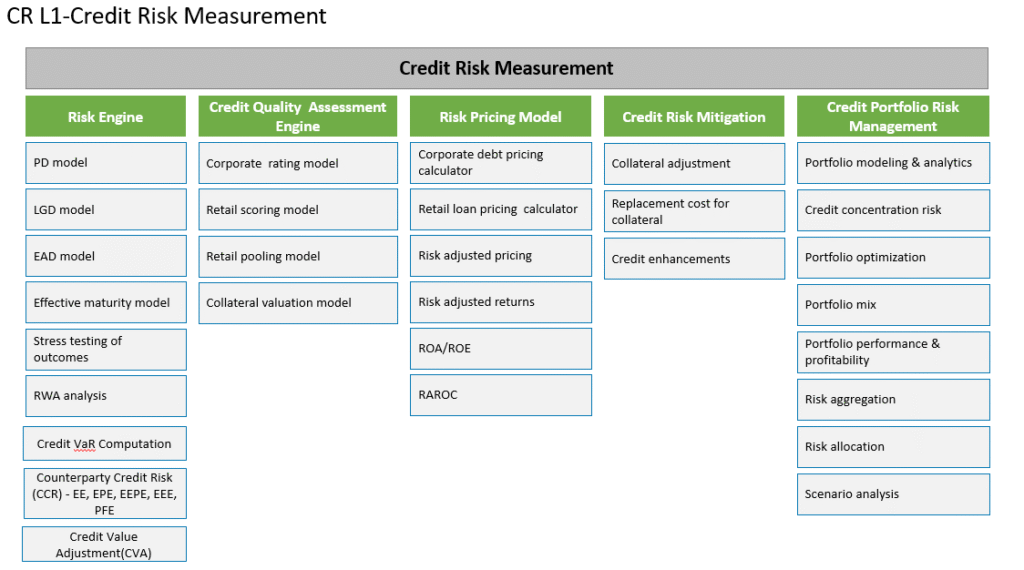Image resolution: width=1024 pixels, height=570 pixels.
Task: Select the Counterparty Credit Risk (CCR) box
Action: click(104, 494)
